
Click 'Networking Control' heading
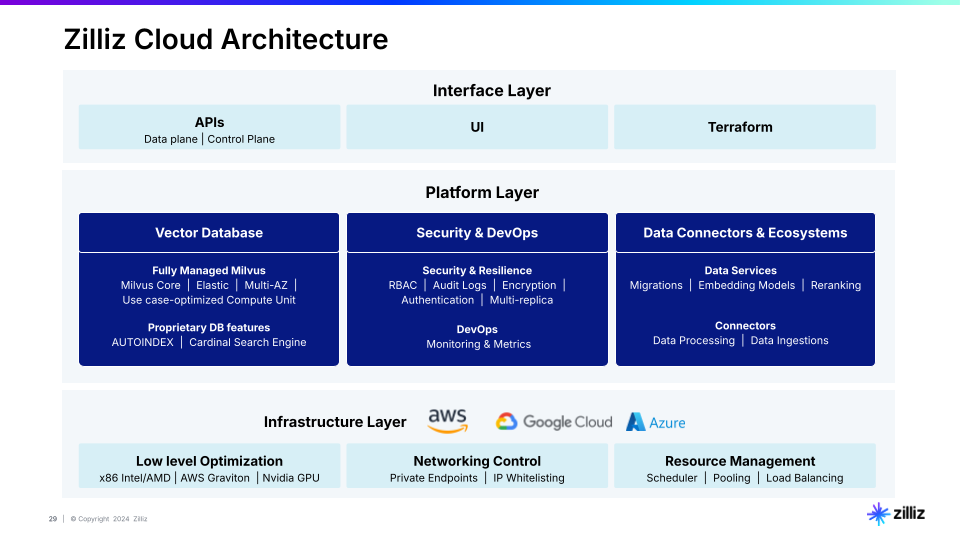pyautogui.click(x=477, y=461)
